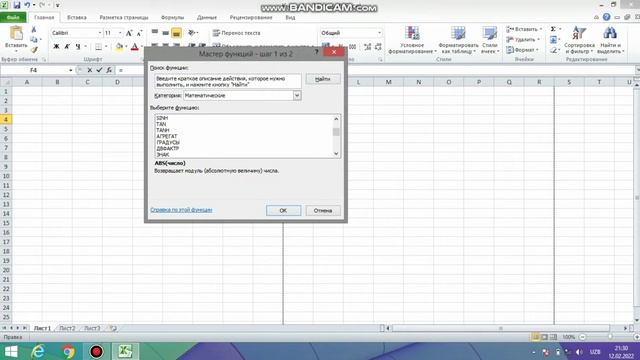
Task: Open the borders dropdown arrow
Action: click(x=106, y=47)
